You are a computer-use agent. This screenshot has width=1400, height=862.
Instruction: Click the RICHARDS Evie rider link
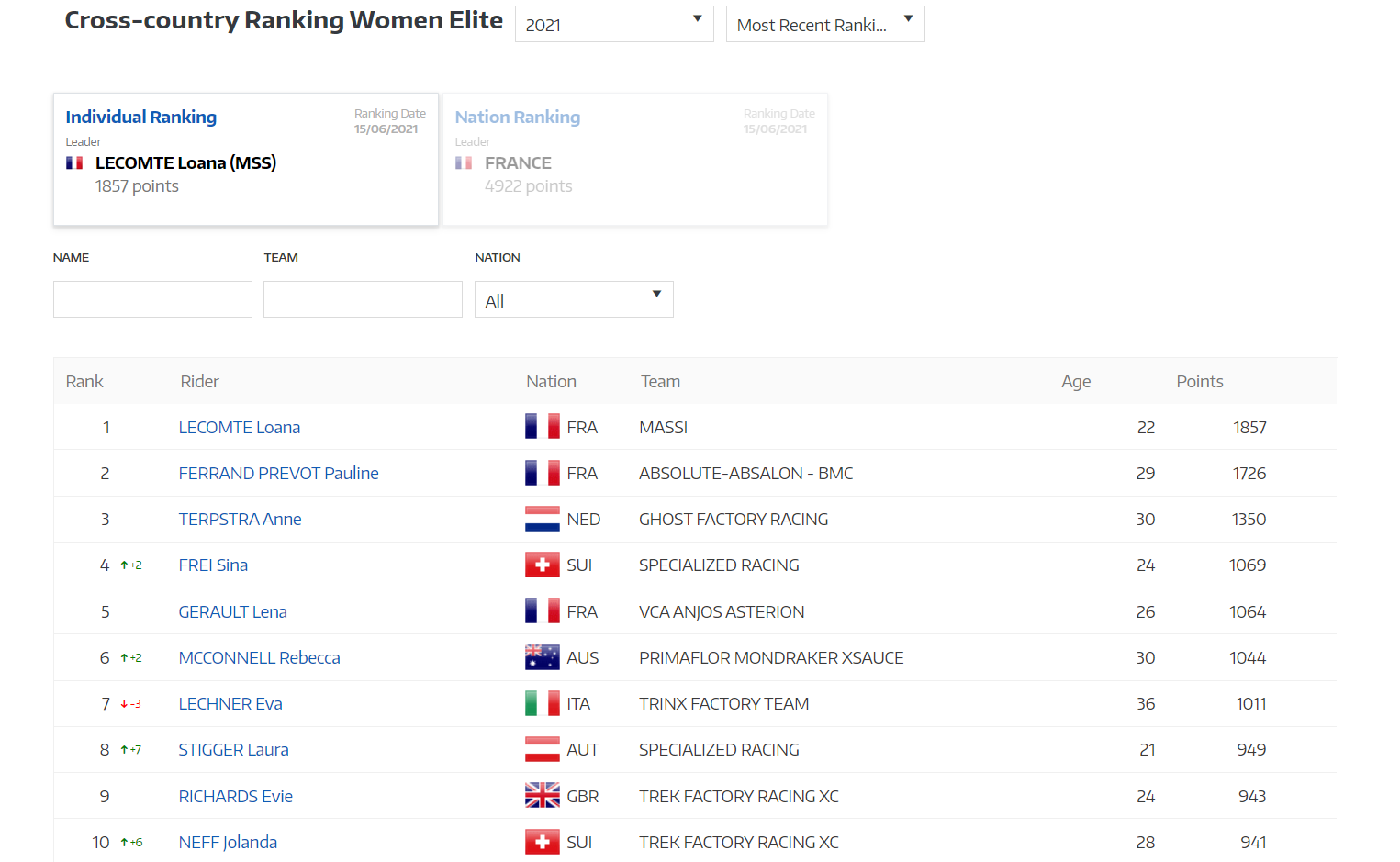tap(235, 796)
